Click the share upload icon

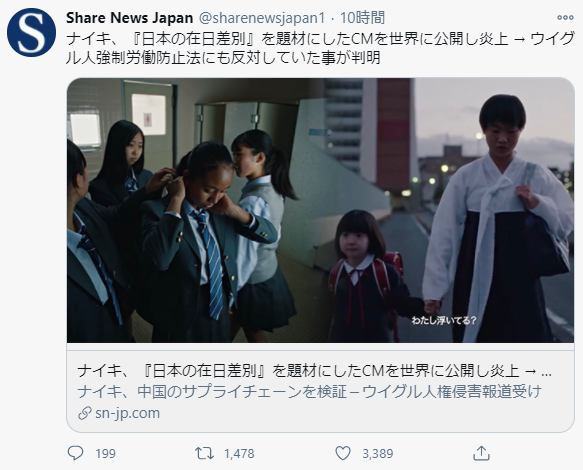[x=481, y=453]
